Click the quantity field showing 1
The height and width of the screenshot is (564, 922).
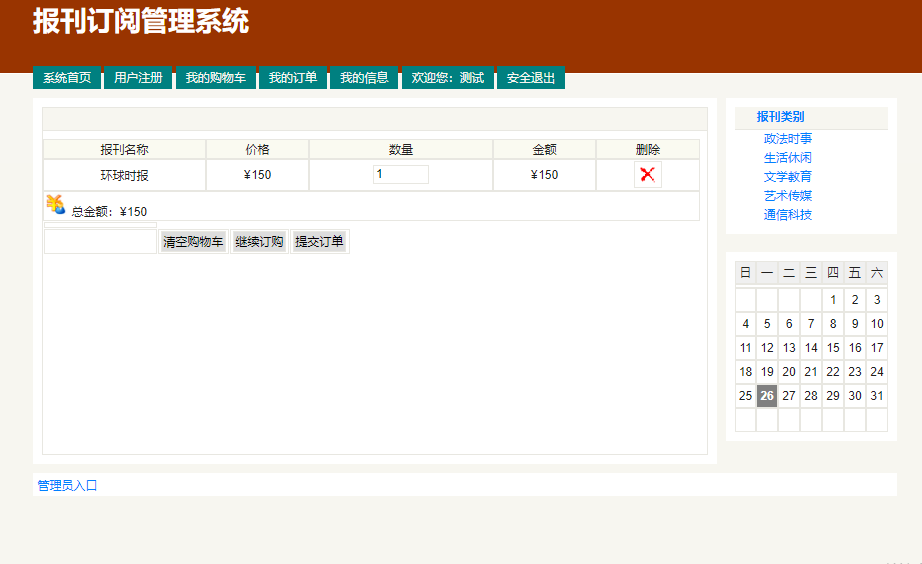(400, 174)
